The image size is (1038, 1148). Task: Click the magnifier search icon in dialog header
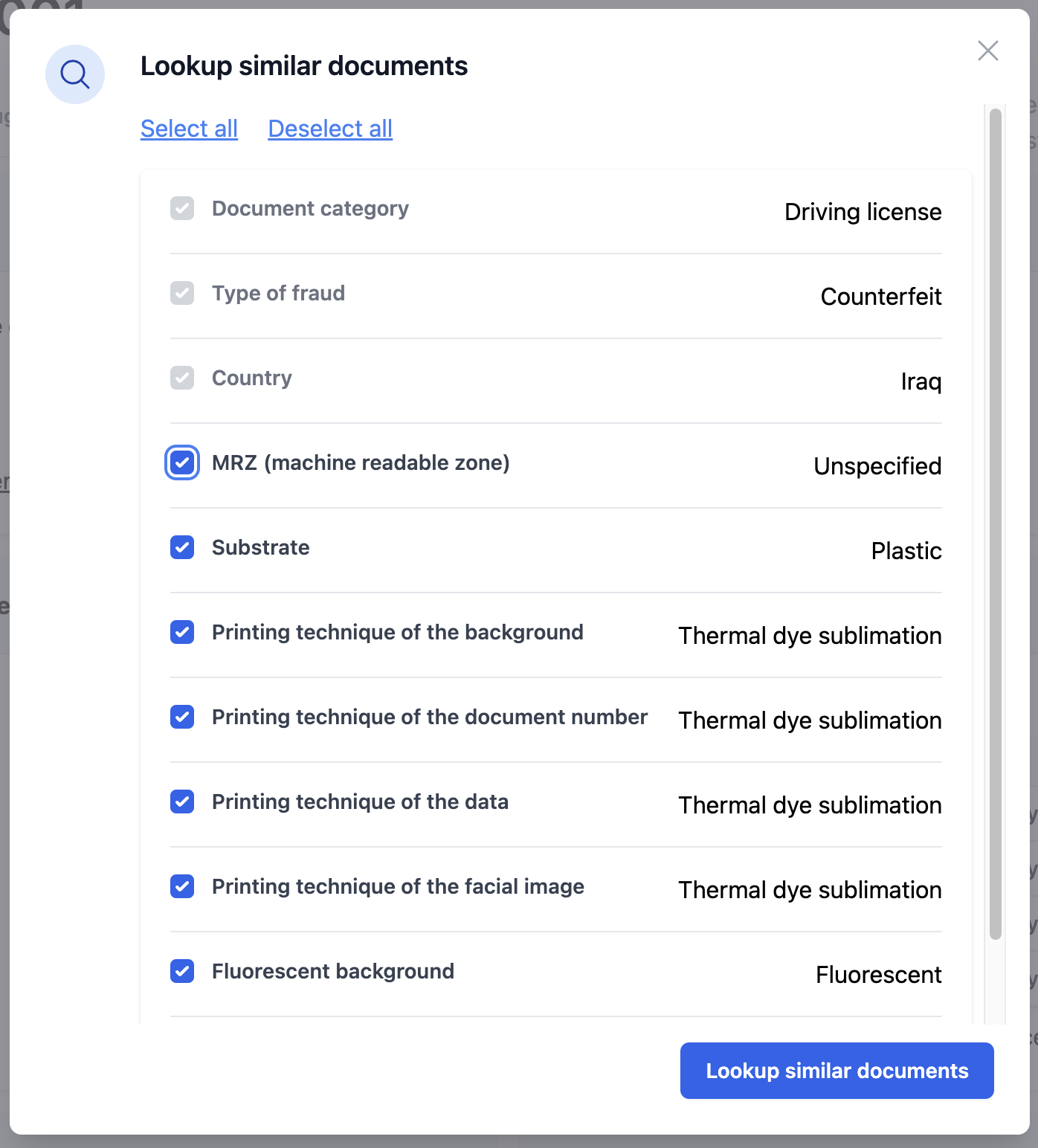[75, 74]
